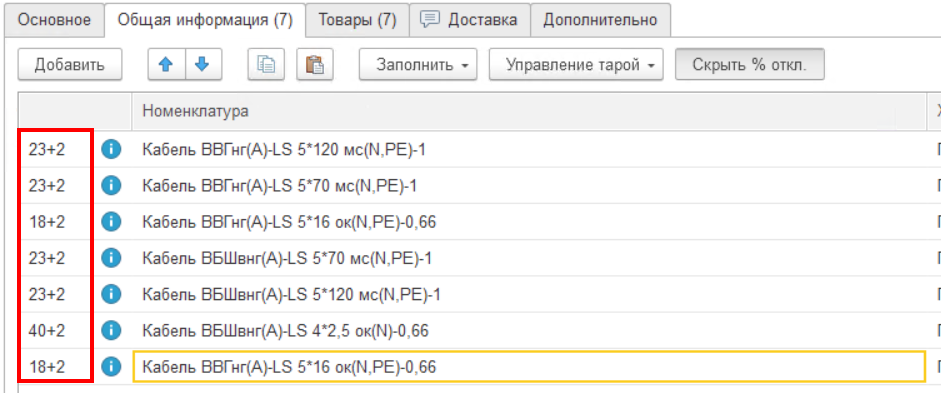Toggle the Скрыть % откл. button
This screenshot has width=941, height=393.
pyautogui.click(x=750, y=65)
